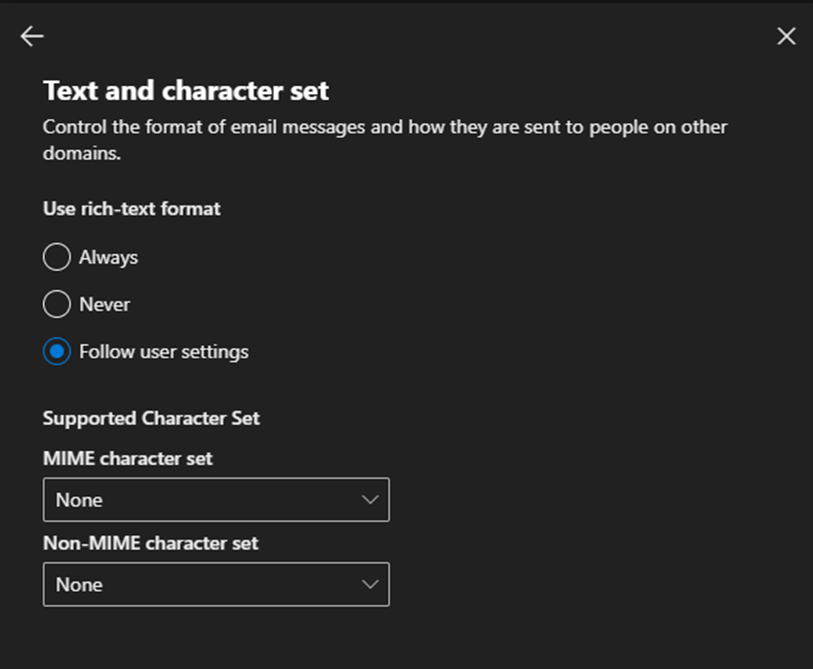Click the back arrow to return
The width and height of the screenshot is (813, 669).
pos(32,36)
